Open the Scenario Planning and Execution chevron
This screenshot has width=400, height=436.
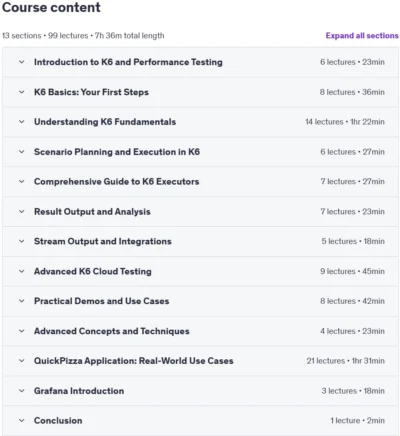[22, 152]
